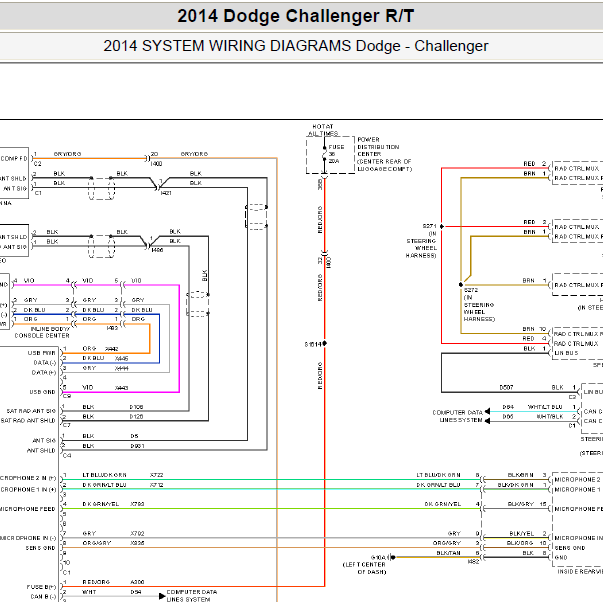The image size is (603, 602).
Task: Click the "RED/ORG" label on A300 circuit
Action: tap(96, 582)
